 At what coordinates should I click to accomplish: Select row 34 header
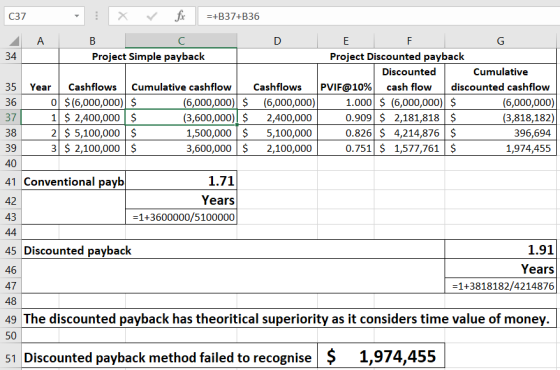(11, 56)
